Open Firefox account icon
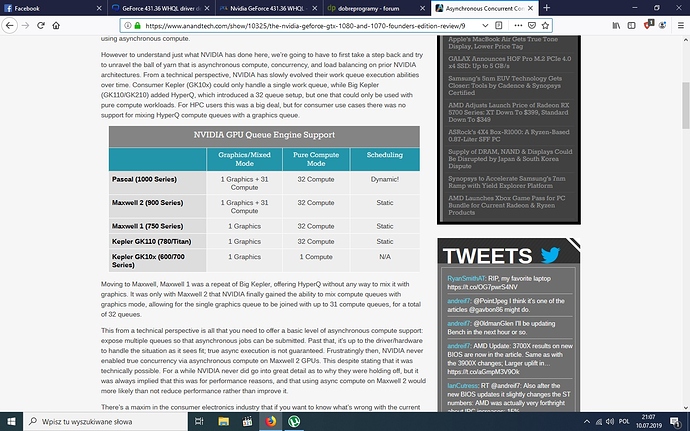This screenshot has width=690, height=431. (662, 26)
